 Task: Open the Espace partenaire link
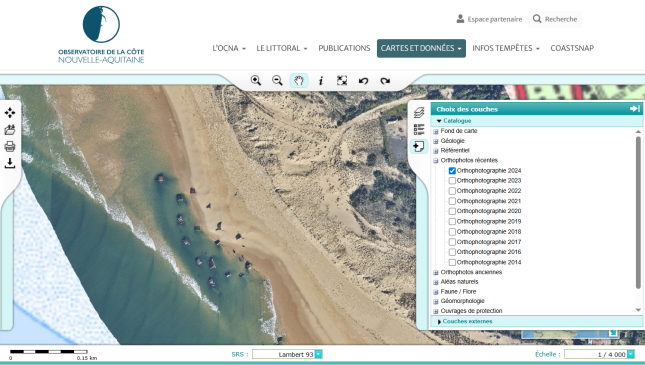489,19
